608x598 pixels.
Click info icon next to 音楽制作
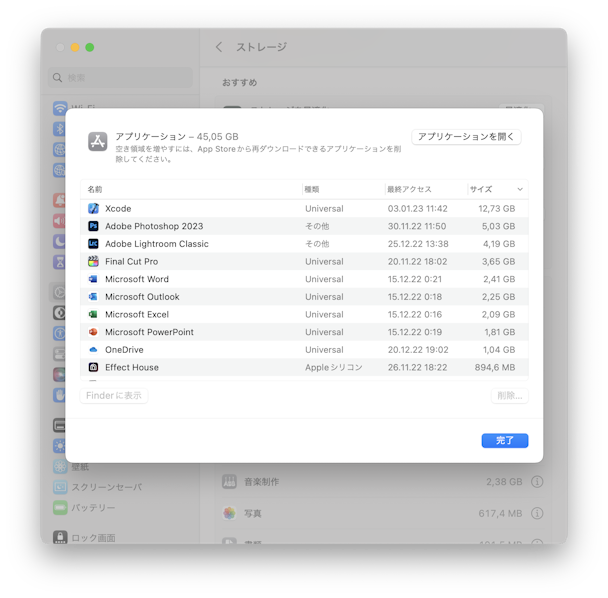537,482
